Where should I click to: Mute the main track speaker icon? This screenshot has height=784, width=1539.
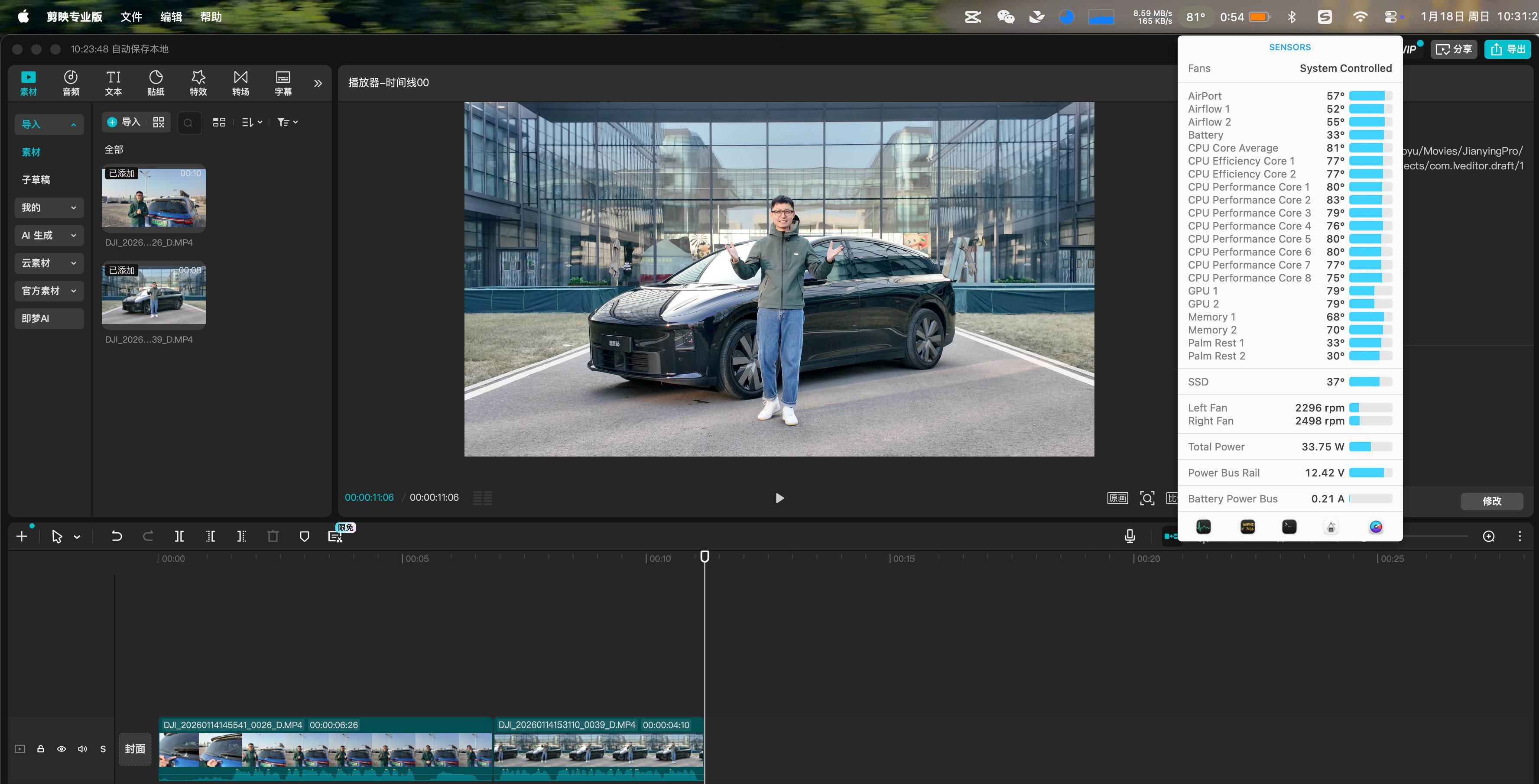click(x=82, y=749)
